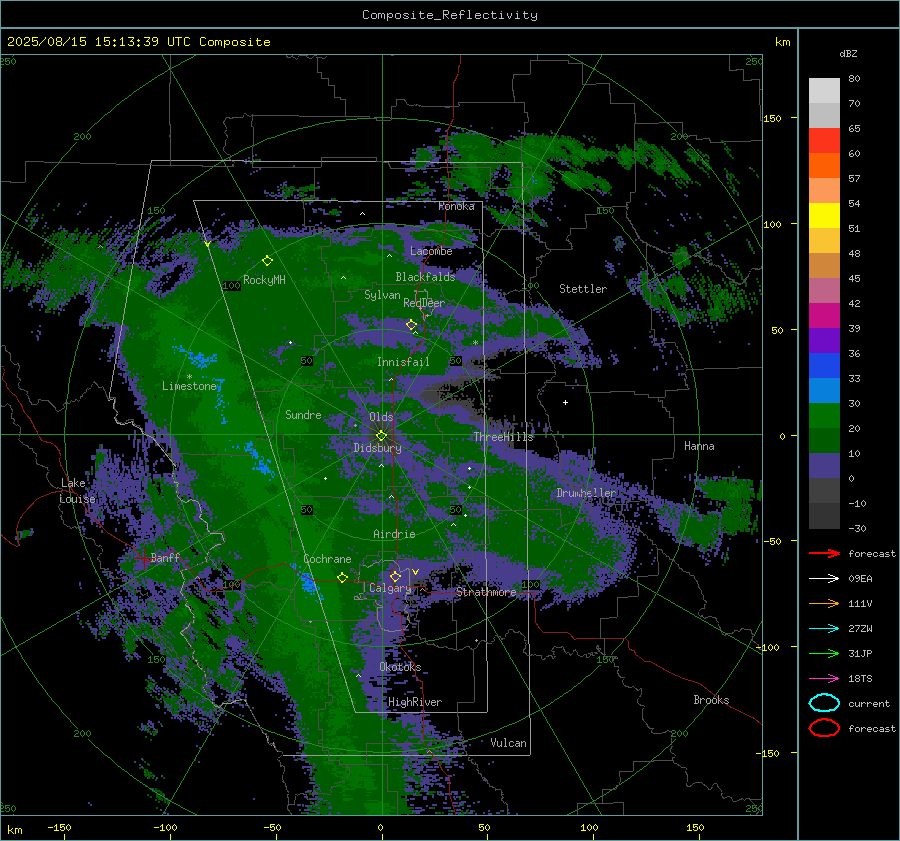Screen dimensions: 900x841
Task: Click the red forecast arrow in legend
Action: tap(824, 553)
